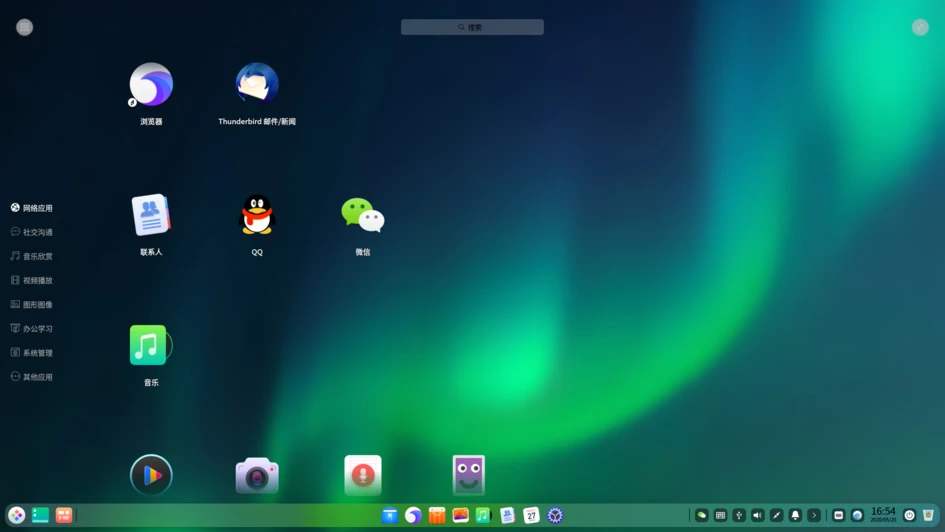Click the round button at top right corner
Image resolution: width=945 pixels, height=532 pixels.
click(x=920, y=27)
